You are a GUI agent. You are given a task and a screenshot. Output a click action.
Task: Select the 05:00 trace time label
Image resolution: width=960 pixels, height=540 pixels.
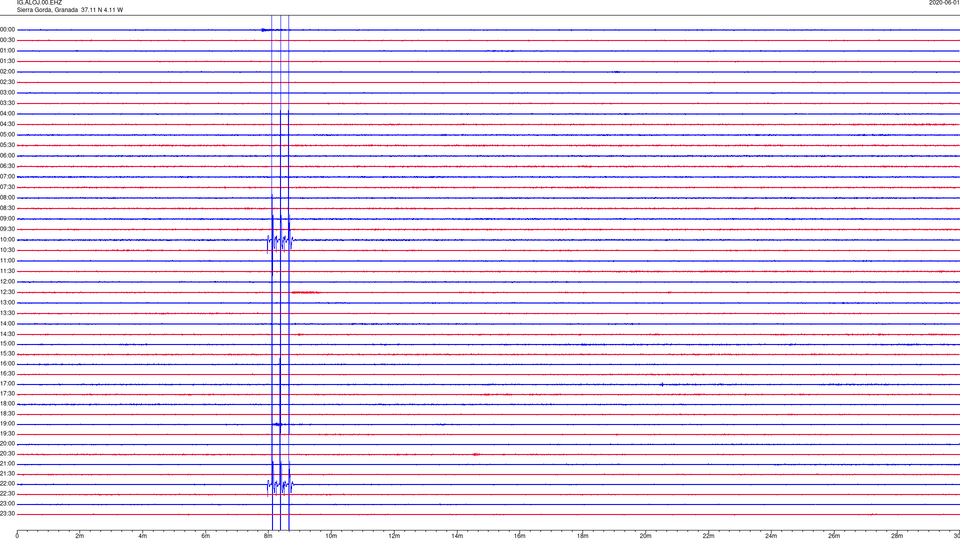click(x=7, y=134)
